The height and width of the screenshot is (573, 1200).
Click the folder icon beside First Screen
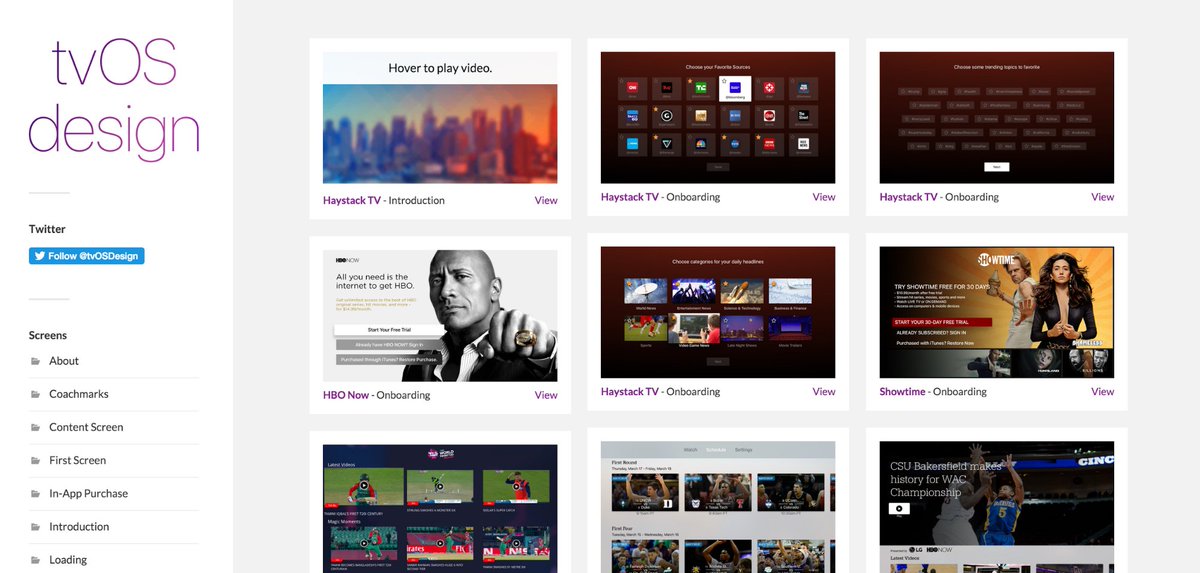36,460
